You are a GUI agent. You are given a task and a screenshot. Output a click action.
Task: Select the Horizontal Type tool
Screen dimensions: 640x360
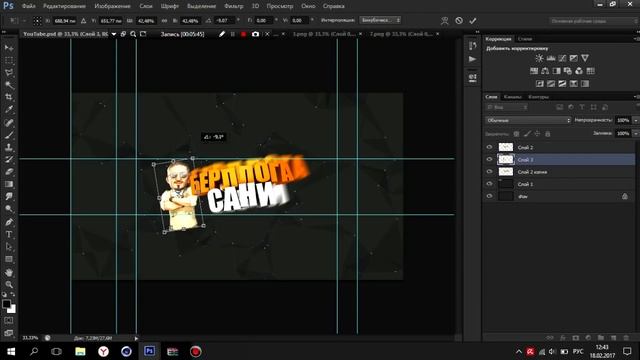9,235
